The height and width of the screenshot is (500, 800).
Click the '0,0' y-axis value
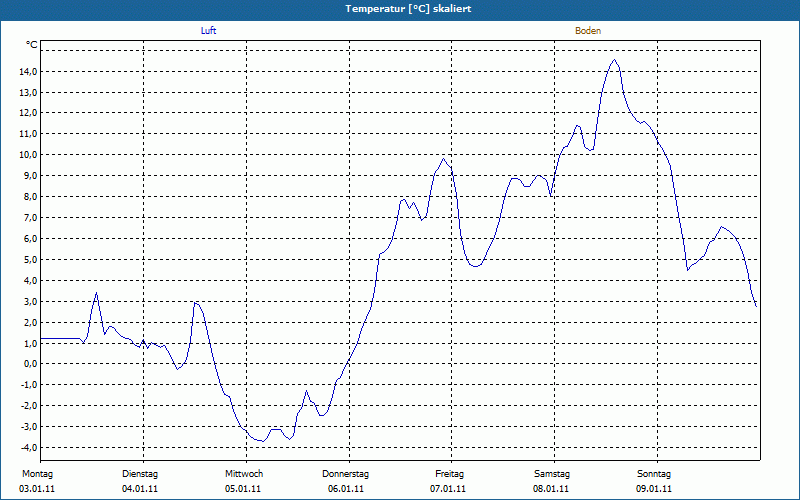click(x=31, y=364)
